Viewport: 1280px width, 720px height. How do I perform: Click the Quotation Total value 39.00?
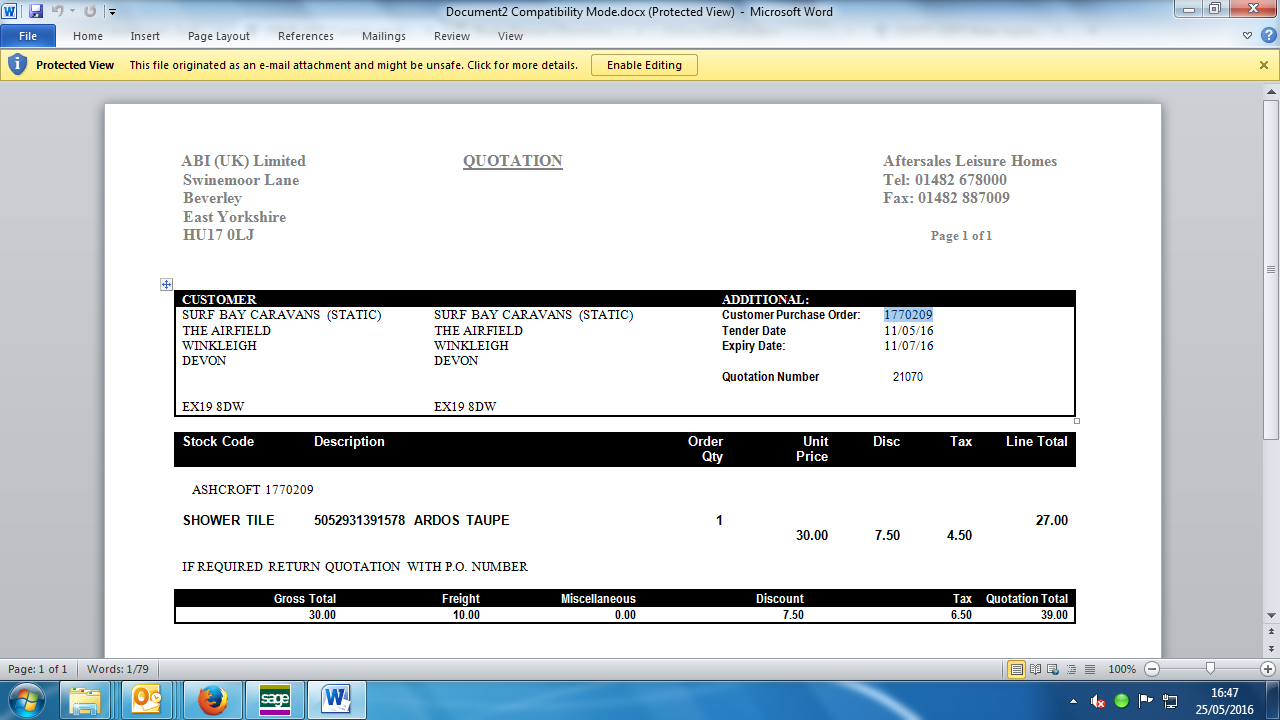coord(1054,615)
